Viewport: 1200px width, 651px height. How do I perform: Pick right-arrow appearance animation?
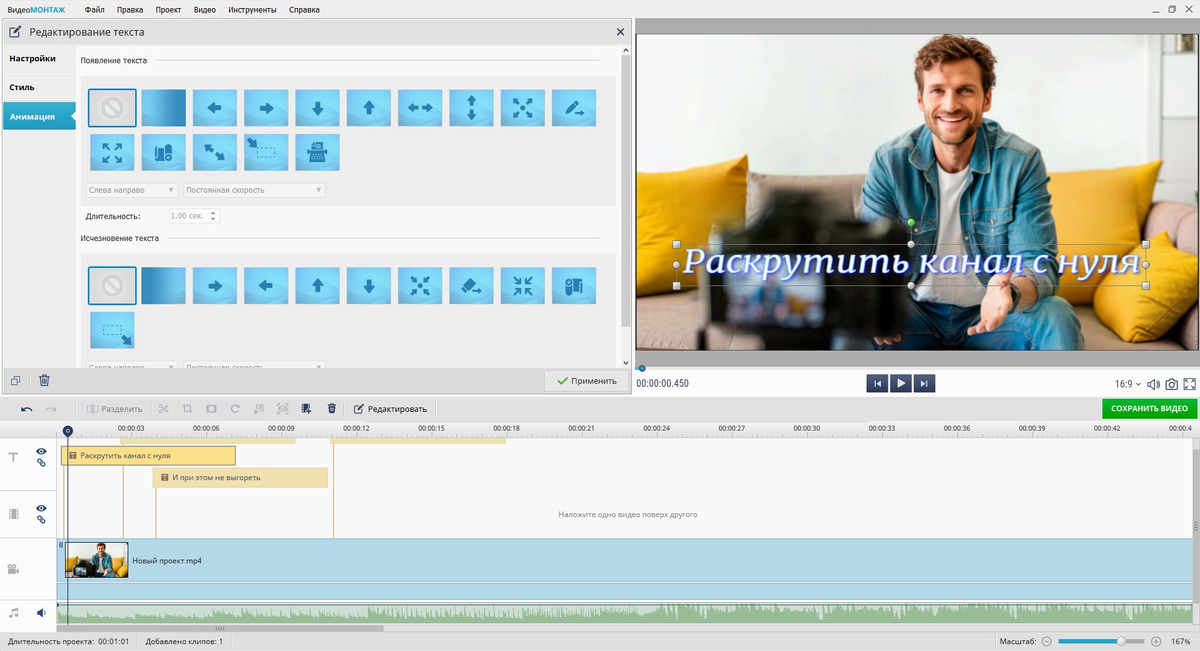pyautogui.click(x=266, y=108)
